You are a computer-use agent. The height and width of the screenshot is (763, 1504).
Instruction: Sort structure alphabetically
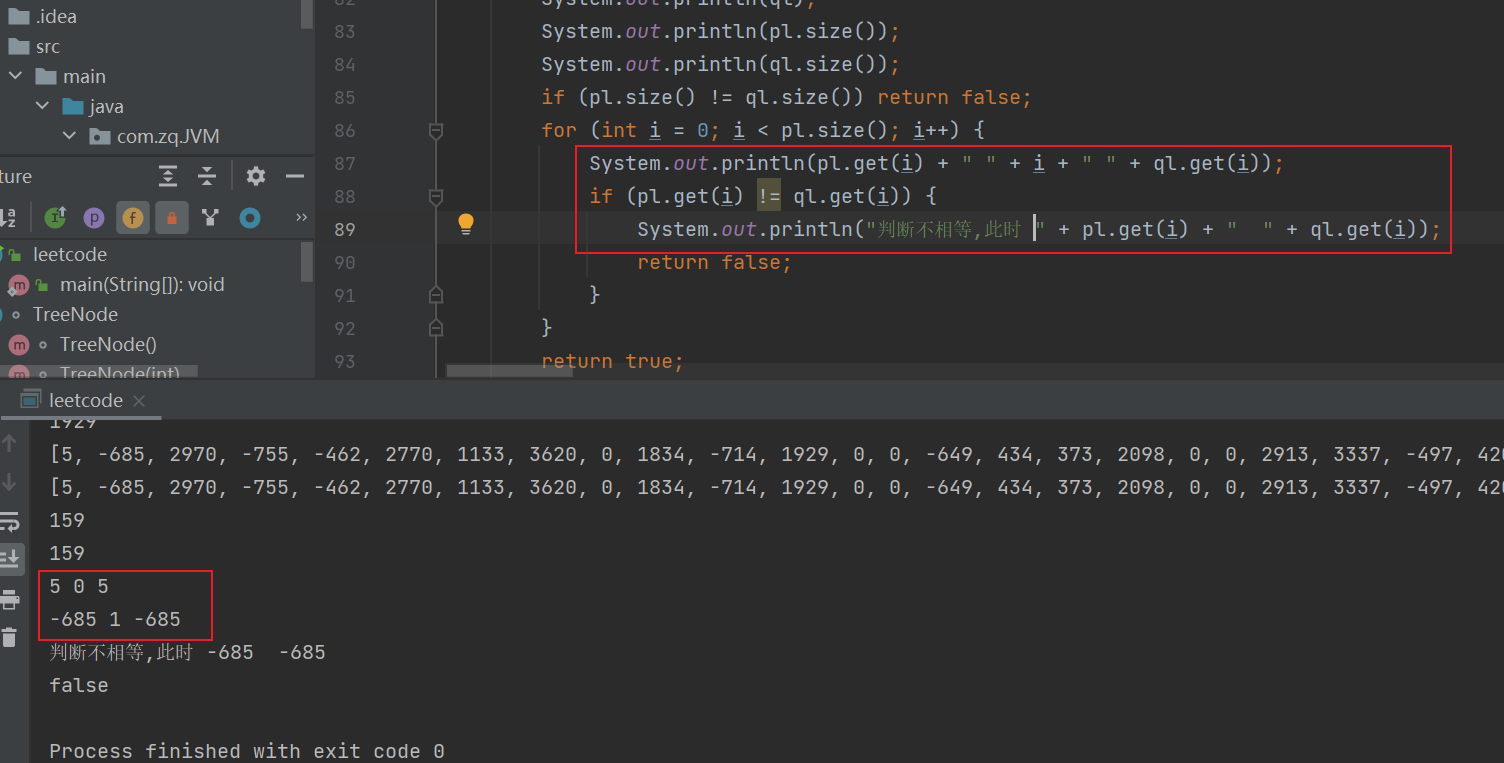tap(8, 217)
